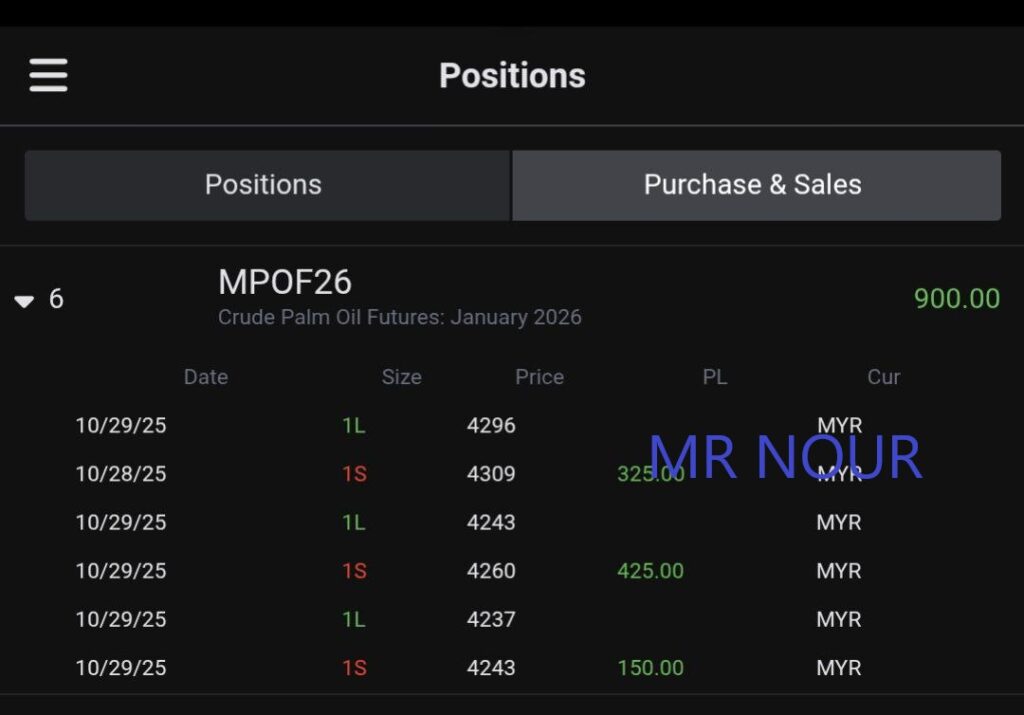Click the Positions page title
The width and height of the screenshot is (1024, 715).
pos(512,76)
